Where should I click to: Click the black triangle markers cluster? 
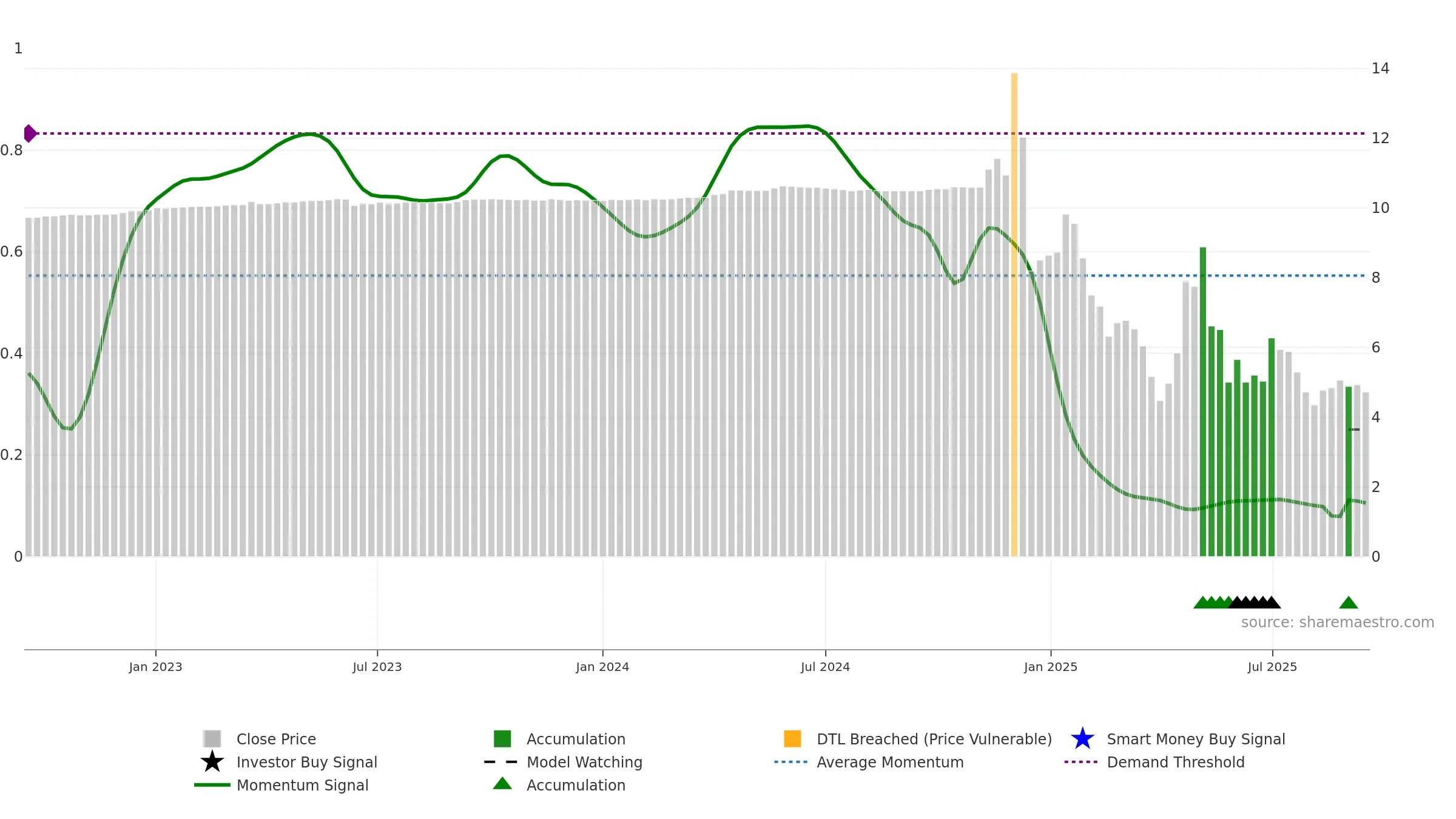(x=1254, y=602)
